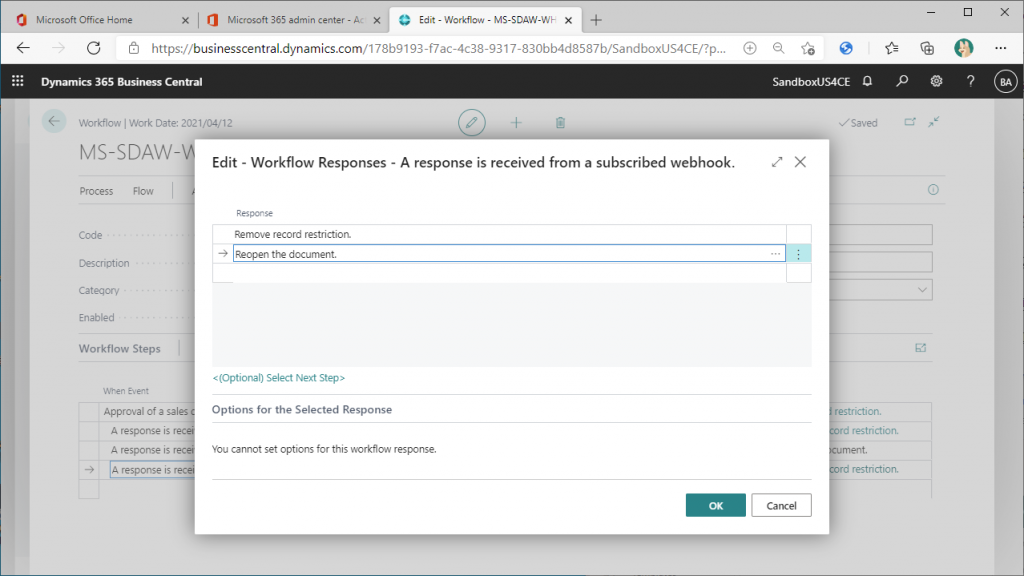The image size is (1024, 576).
Task: Click the Options for the Selected Response heading
Action: [302, 409]
